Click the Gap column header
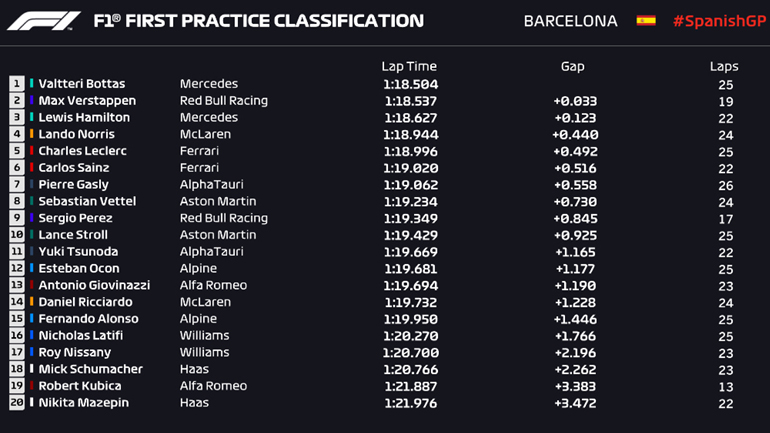 click(572, 66)
